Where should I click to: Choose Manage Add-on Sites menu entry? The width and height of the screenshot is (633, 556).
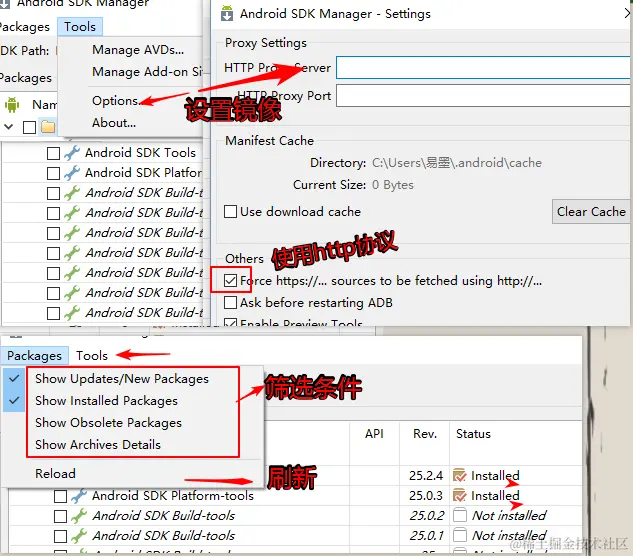tap(147, 71)
